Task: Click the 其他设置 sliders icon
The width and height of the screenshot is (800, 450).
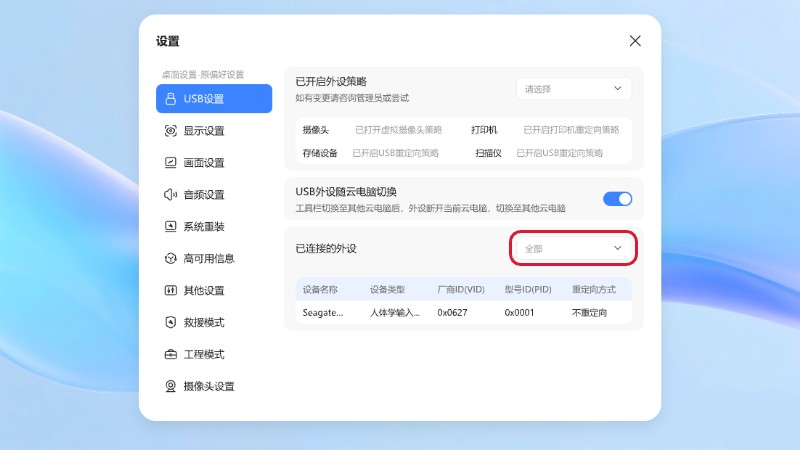Action: 170,291
